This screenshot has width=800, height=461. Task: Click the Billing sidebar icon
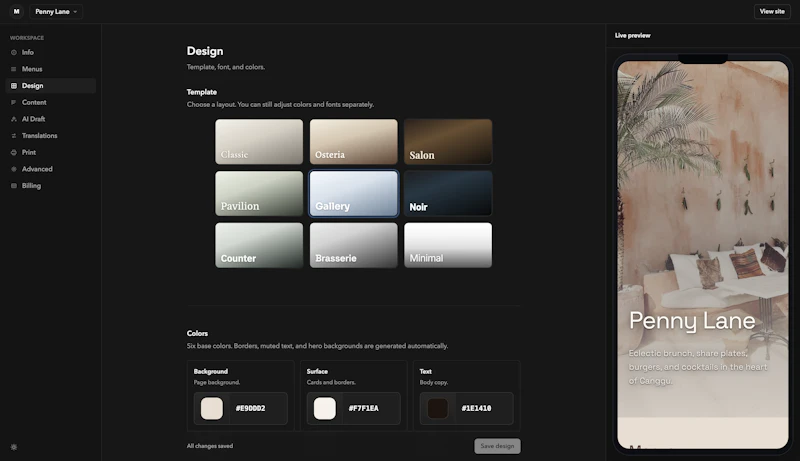click(x=14, y=186)
